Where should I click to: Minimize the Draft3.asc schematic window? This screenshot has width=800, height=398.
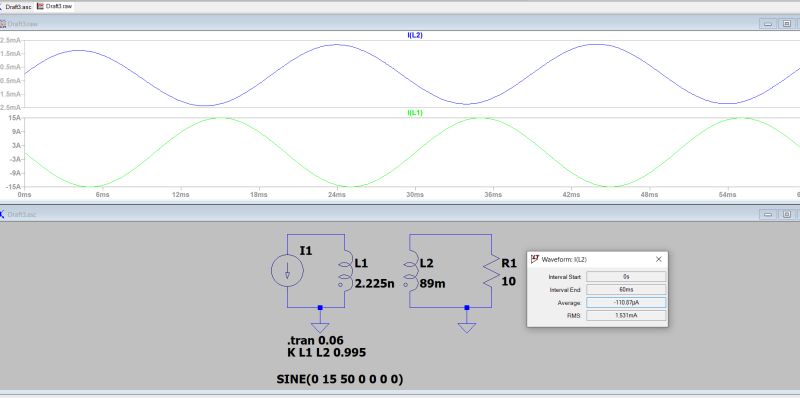768,214
